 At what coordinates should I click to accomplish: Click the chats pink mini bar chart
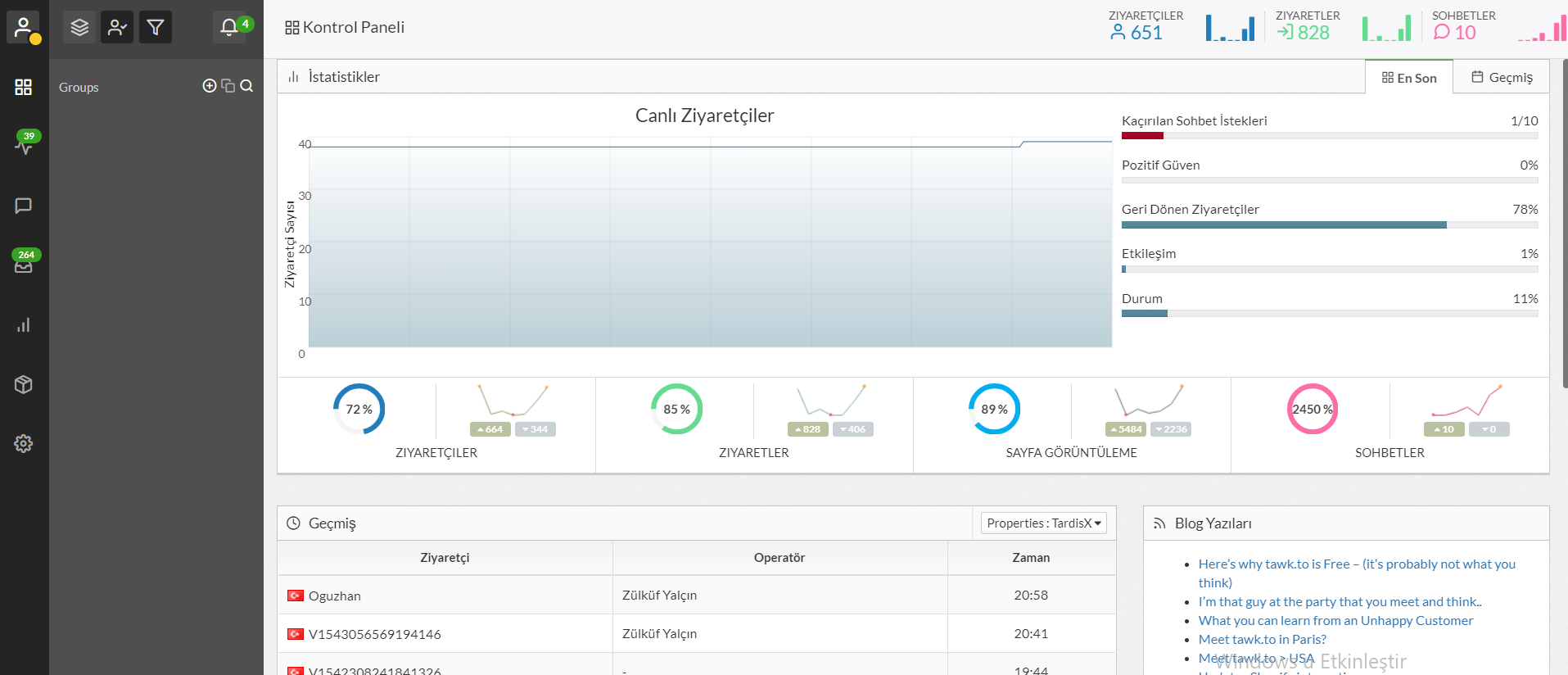(x=1541, y=28)
